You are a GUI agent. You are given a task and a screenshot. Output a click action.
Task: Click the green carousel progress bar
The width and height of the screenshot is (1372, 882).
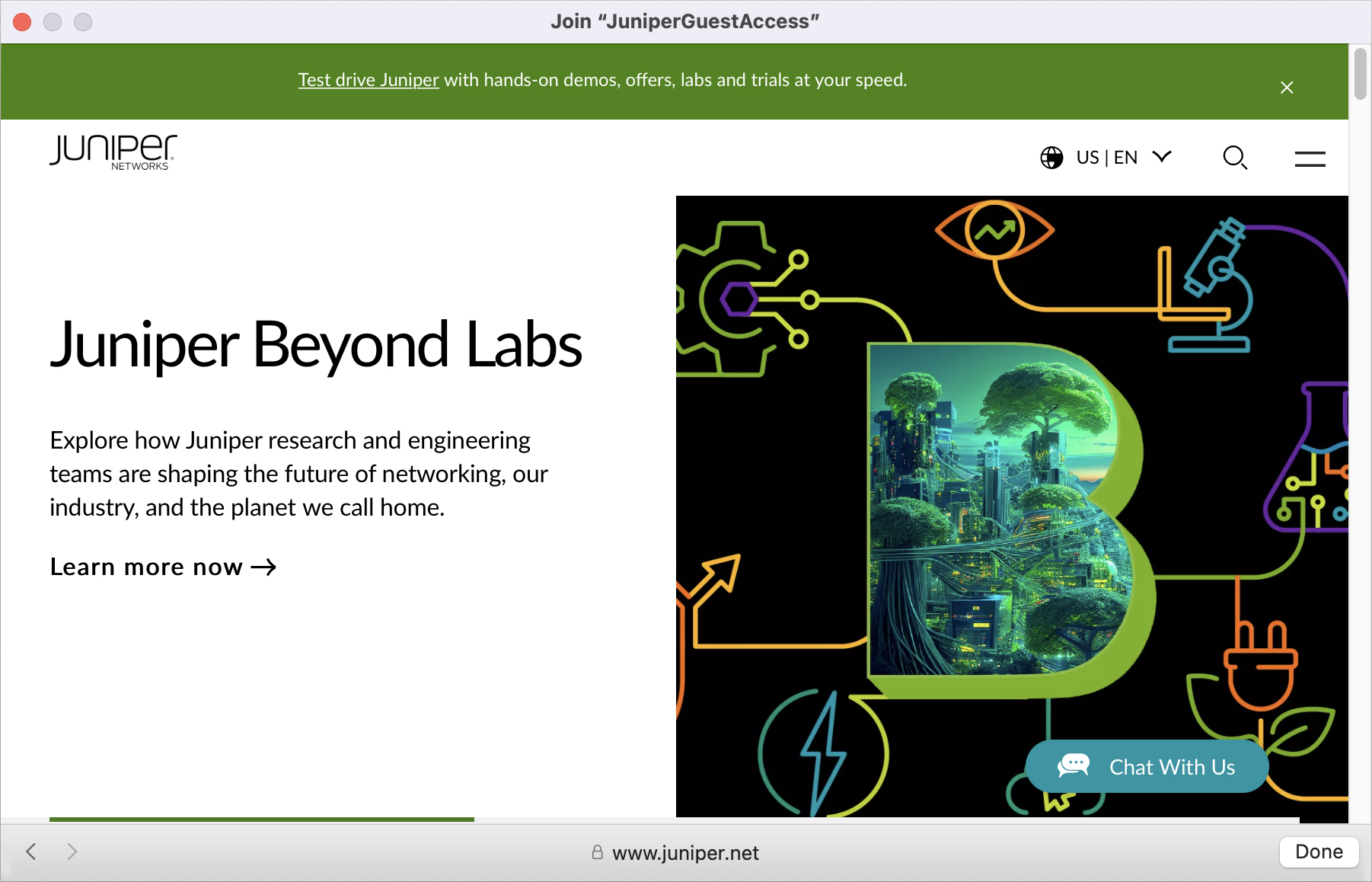(261, 819)
